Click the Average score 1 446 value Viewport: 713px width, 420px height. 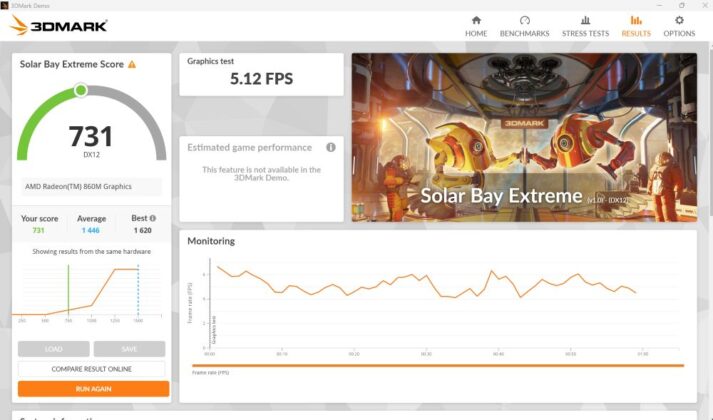coord(91,230)
